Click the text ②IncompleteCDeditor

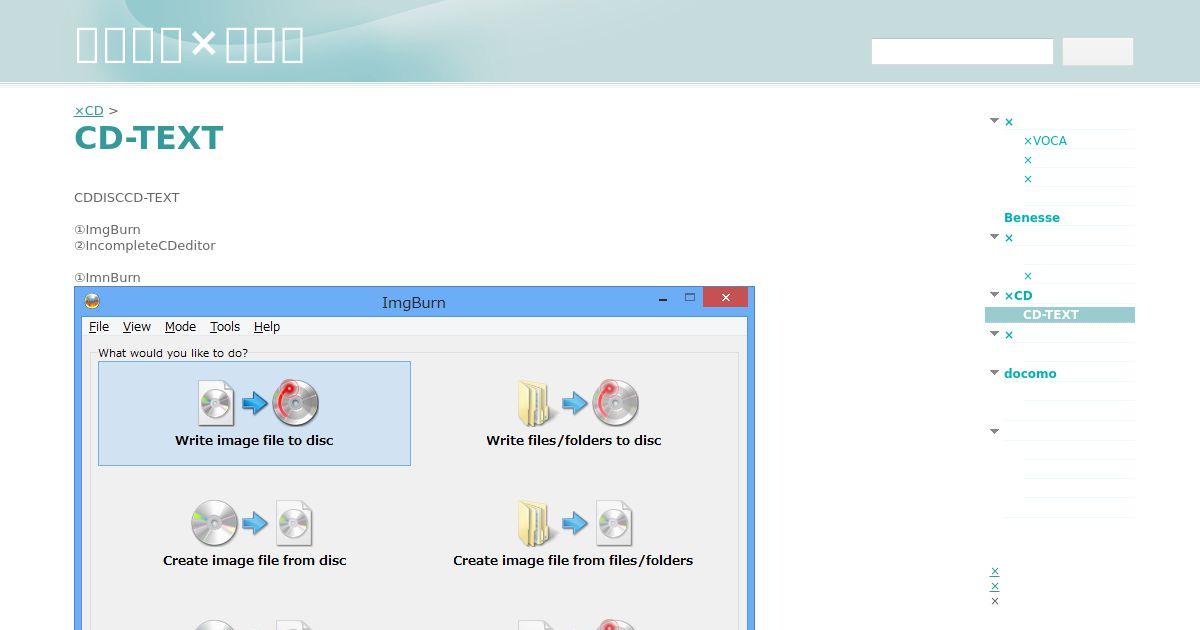point(145,246)
